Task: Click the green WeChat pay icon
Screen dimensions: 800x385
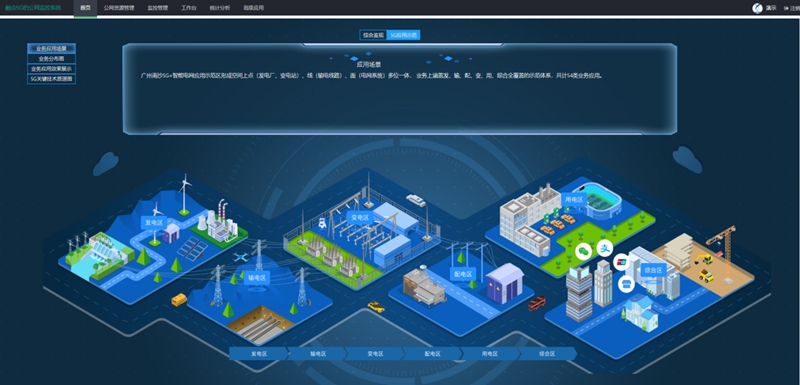Action: (583, 251)
